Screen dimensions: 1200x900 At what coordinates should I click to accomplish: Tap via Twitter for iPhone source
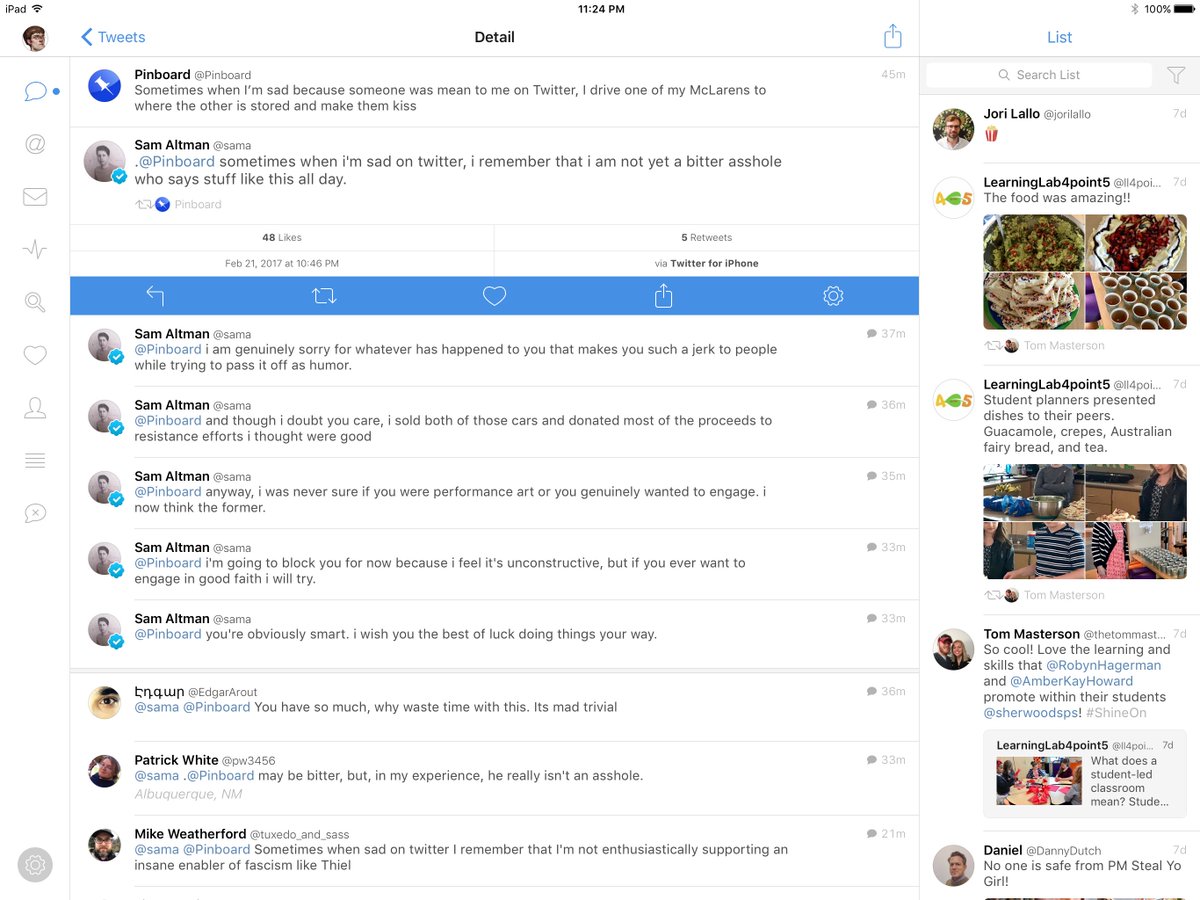(706, 264)
